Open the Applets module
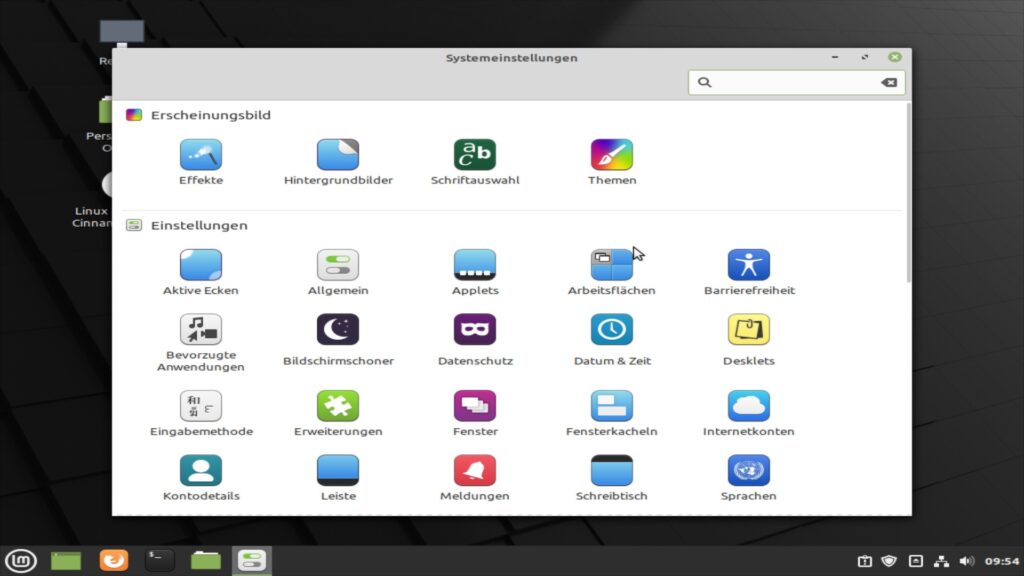 pyautogui.click(x=475, y=272)
